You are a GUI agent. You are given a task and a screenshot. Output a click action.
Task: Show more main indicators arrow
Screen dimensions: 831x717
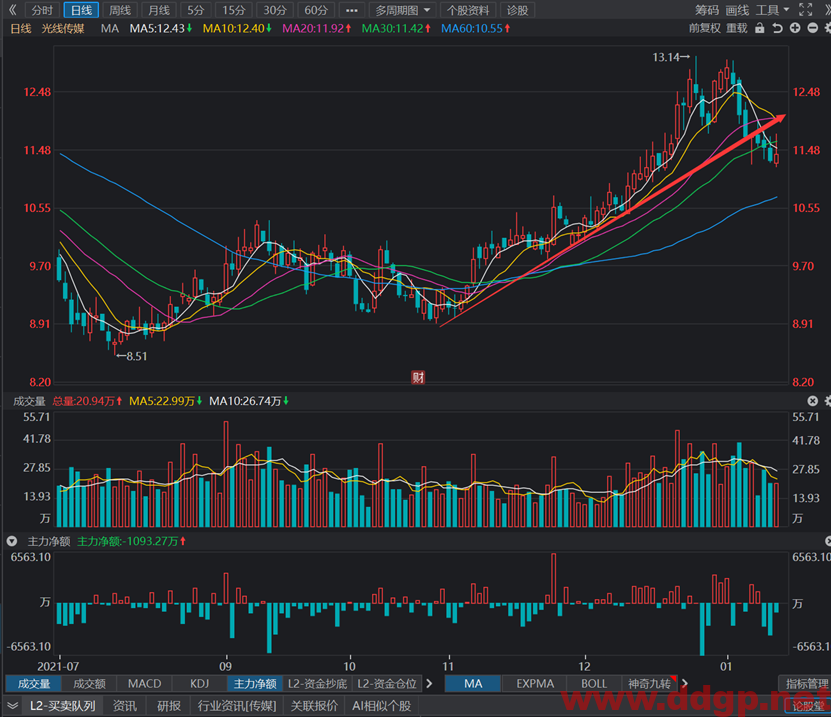coord(685,684)
